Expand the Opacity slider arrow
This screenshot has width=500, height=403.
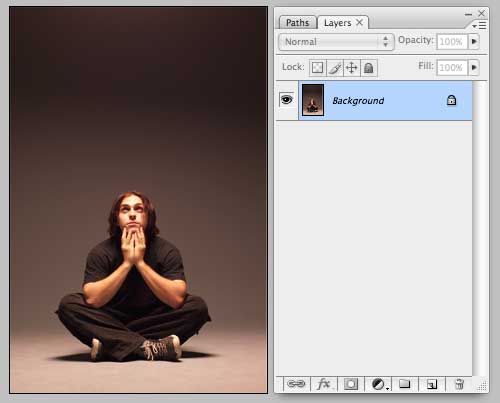coord(474,42)
